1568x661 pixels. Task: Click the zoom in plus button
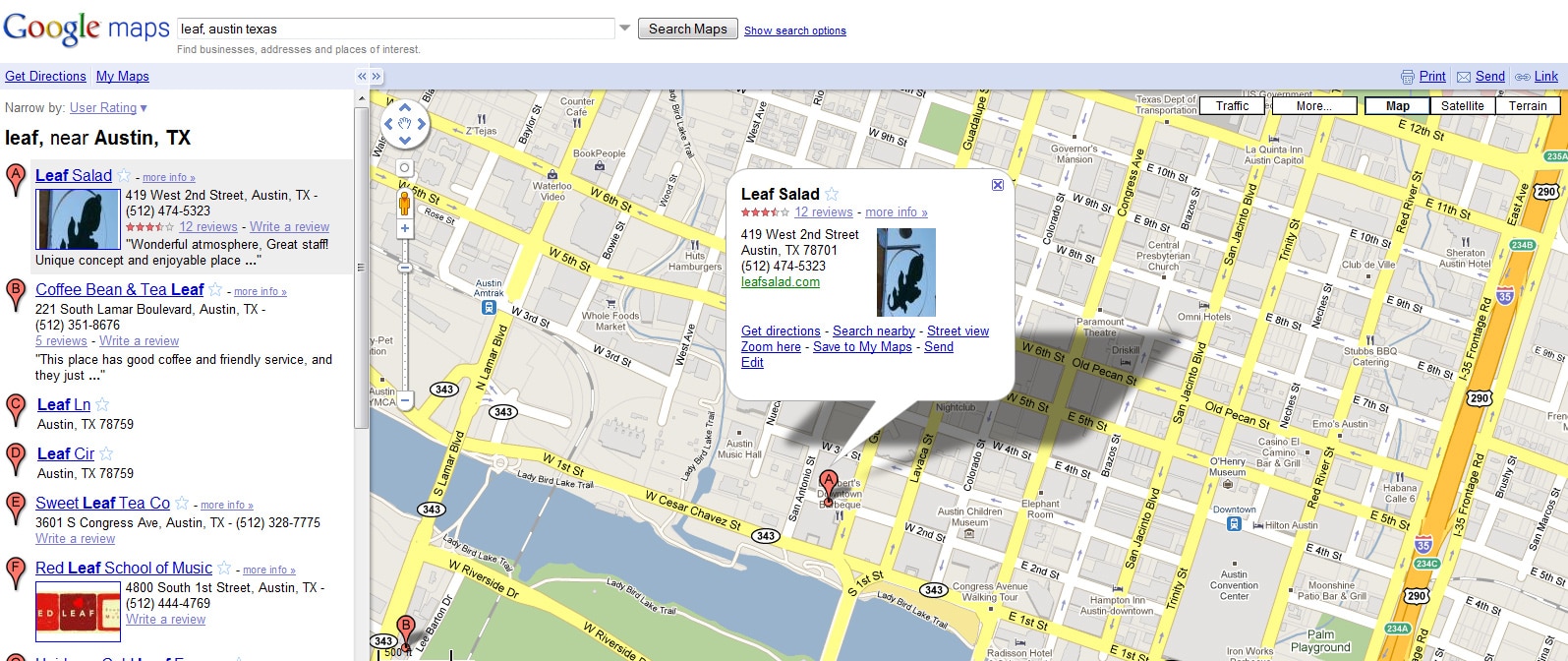(404, 228)
